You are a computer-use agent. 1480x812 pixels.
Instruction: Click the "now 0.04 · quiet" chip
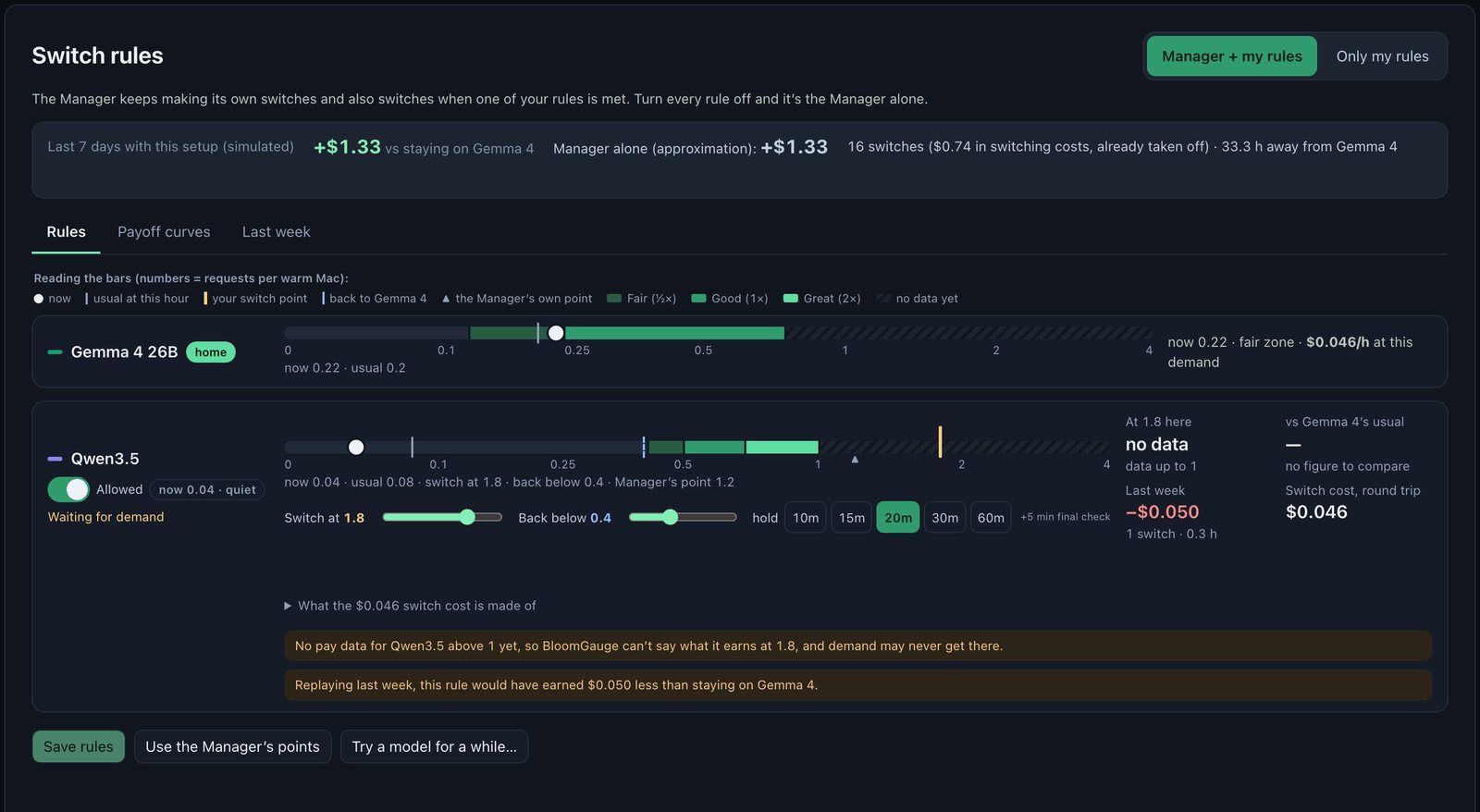point(207,489)
